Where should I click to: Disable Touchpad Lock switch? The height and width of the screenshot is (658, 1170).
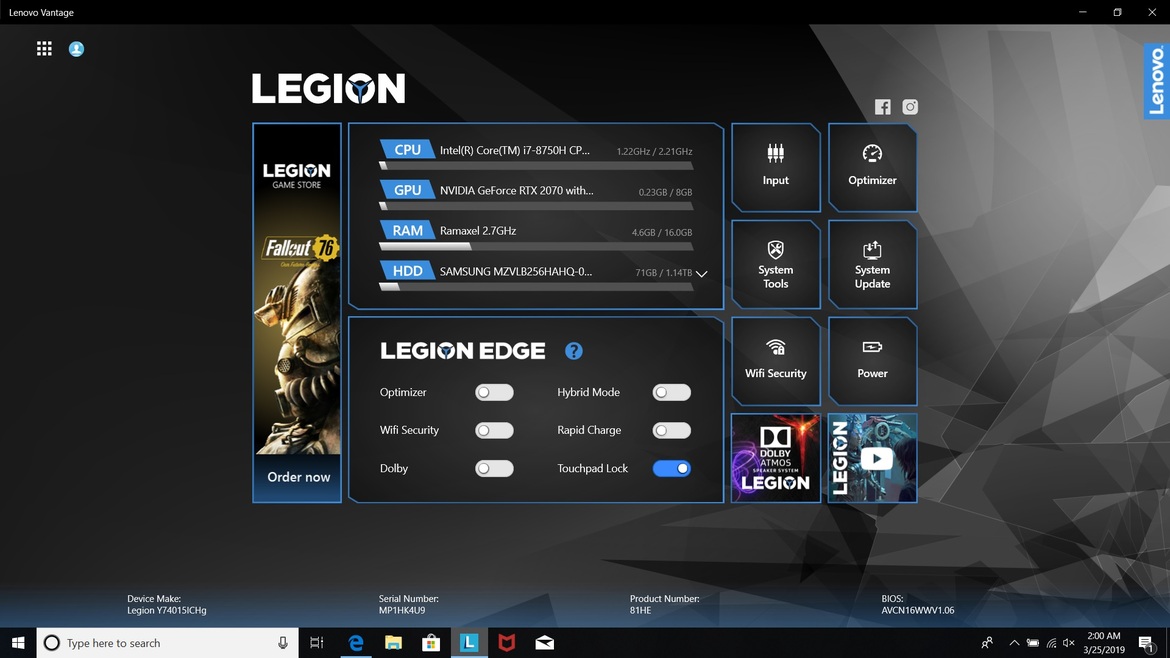(x=672, y=469)
